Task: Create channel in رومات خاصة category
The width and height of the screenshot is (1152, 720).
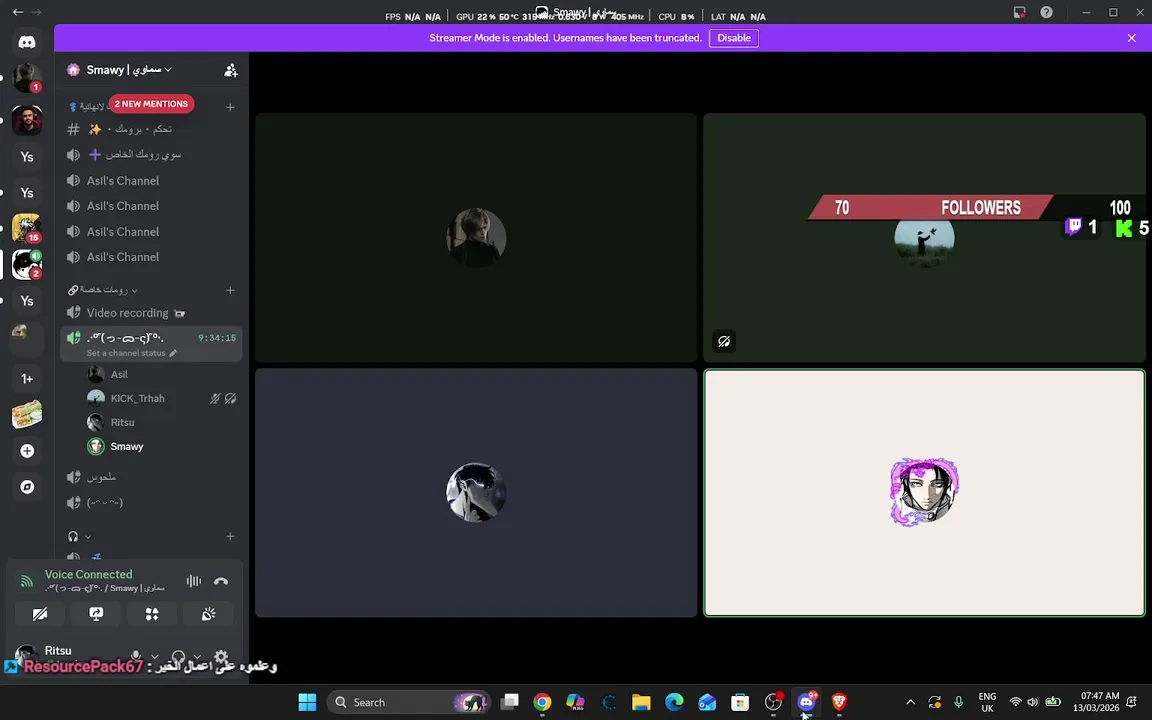Action: [x=230, y=290]
